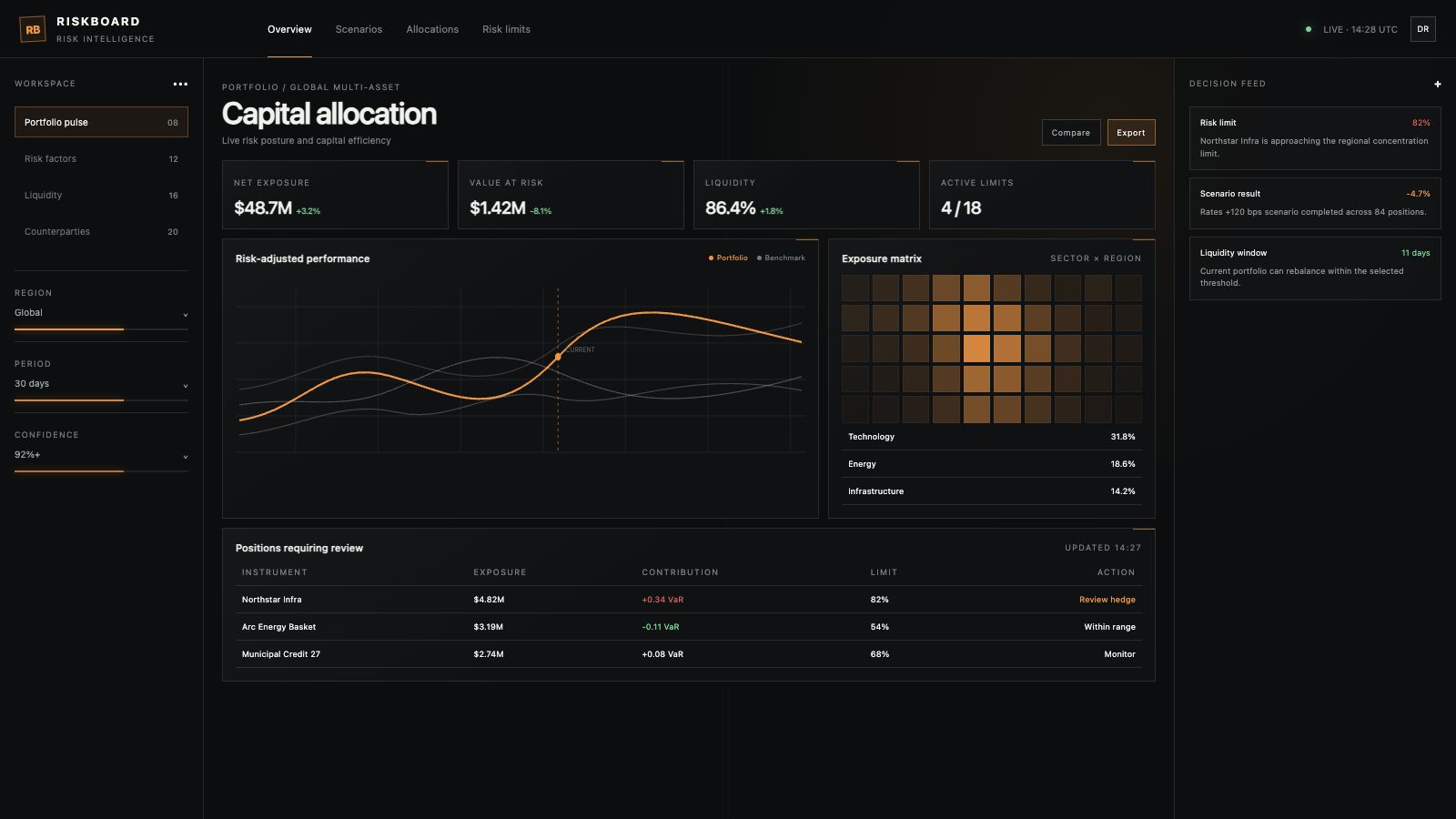The image size is (1456, 819).
Task: Click the $4.82M exposure value
Action: (x=489, y=600)
